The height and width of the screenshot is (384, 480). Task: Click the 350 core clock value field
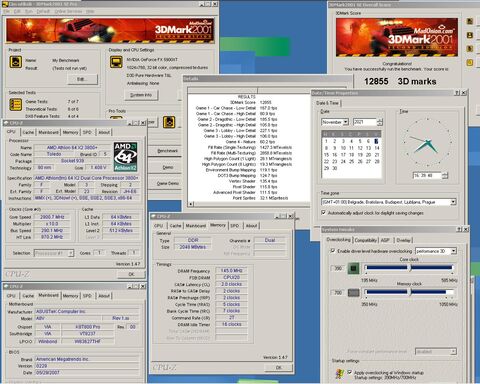pos(338,268)
